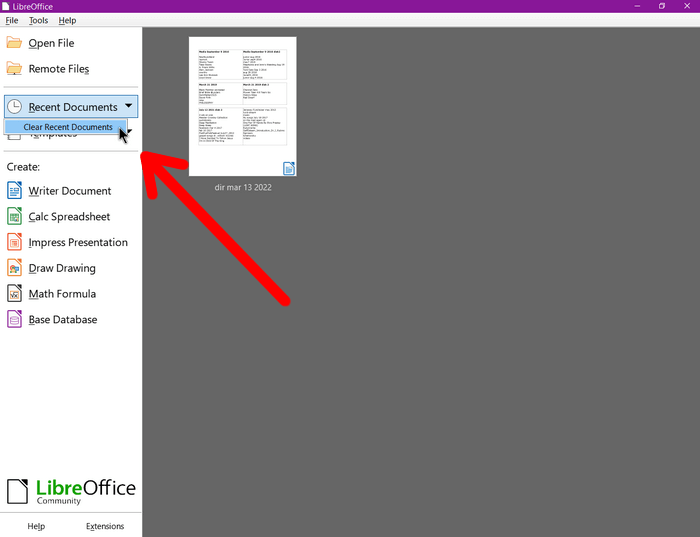The image size is (700, 537).
Task: Click the dir mar 13 2022 caption
Action: click(x=243, y=187)
